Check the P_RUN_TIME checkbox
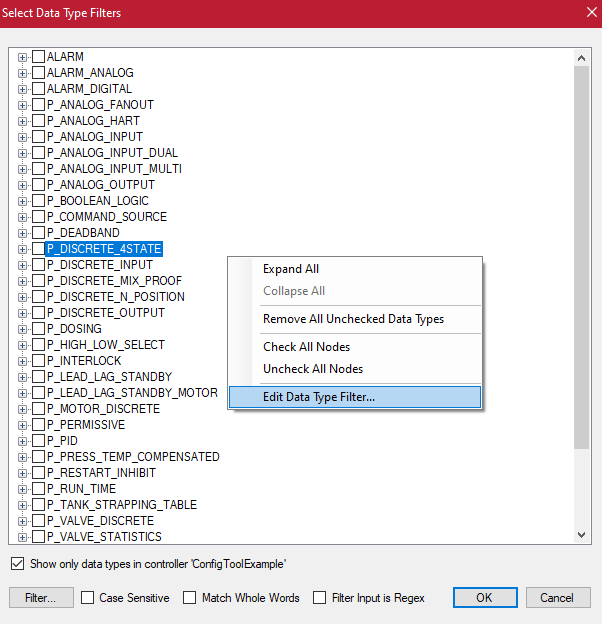The image size is (602, 624). [38, 489]
